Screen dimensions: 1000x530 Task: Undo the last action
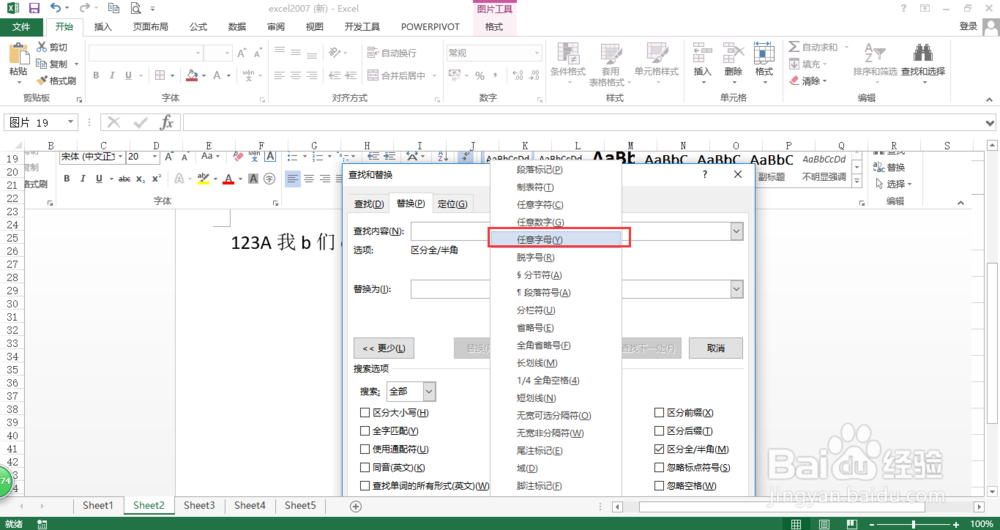pyautogui.click(x=55, y=8)
